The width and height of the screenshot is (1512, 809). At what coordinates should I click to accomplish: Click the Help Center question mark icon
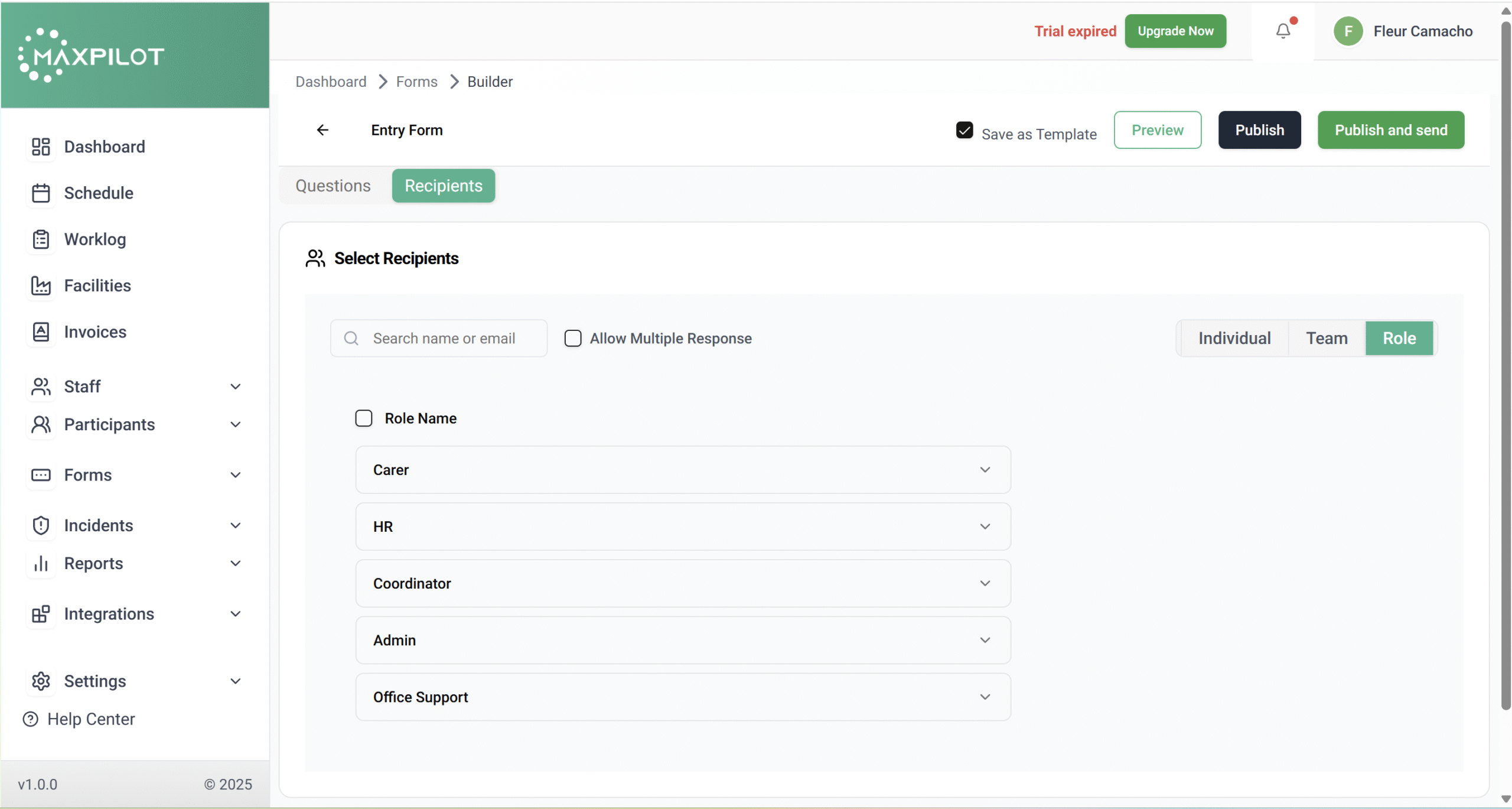pos(31,719)
